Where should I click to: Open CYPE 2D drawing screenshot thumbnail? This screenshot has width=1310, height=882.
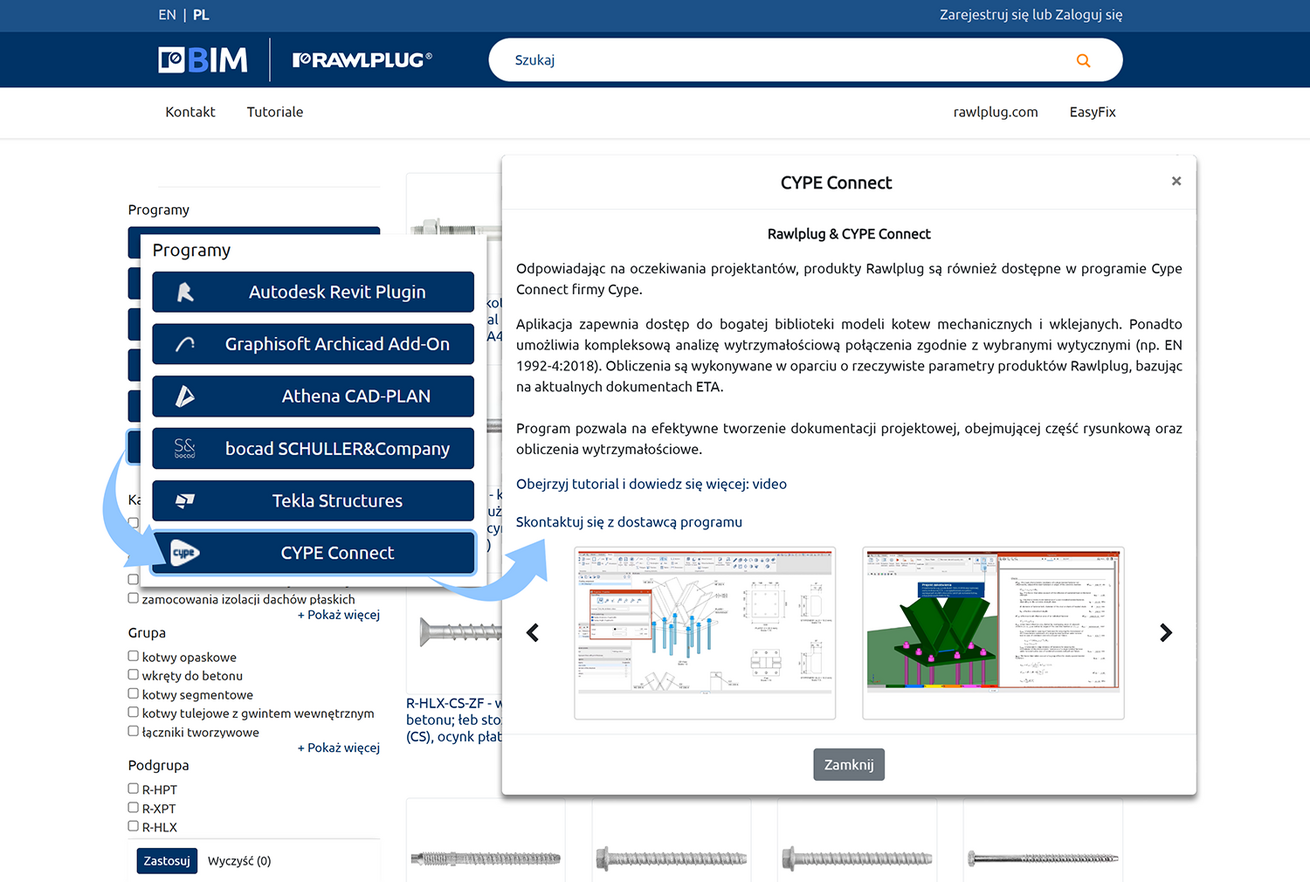pos(705,633)
